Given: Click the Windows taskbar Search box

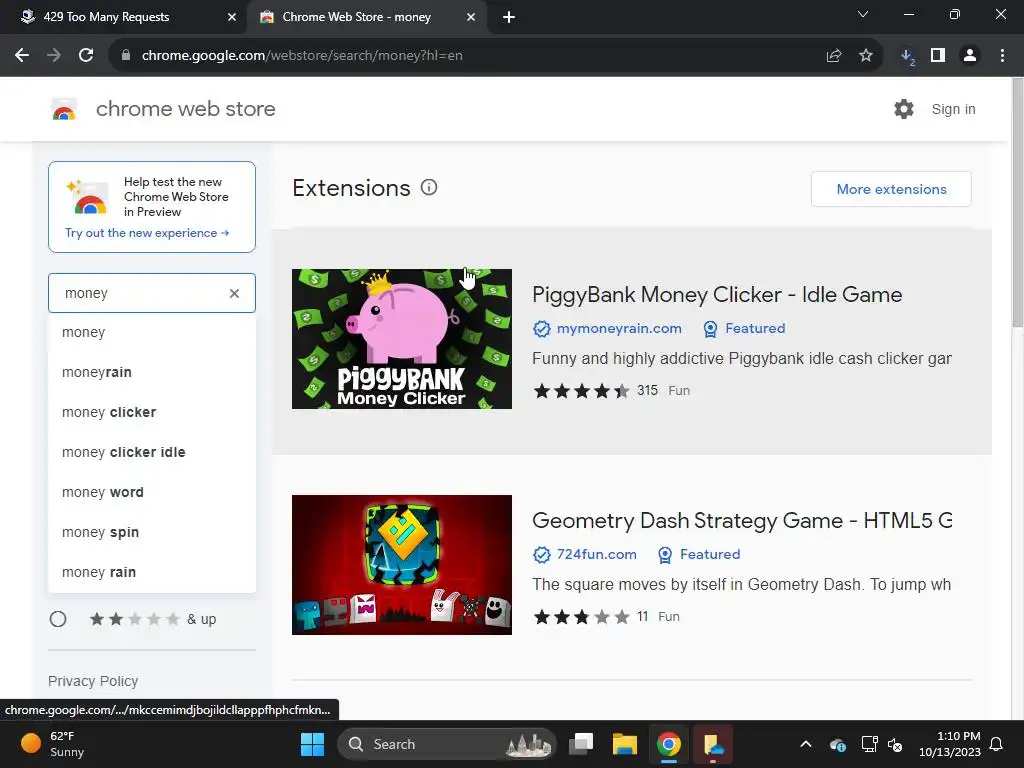Looking at the screenshot, I should pos(446,744).
